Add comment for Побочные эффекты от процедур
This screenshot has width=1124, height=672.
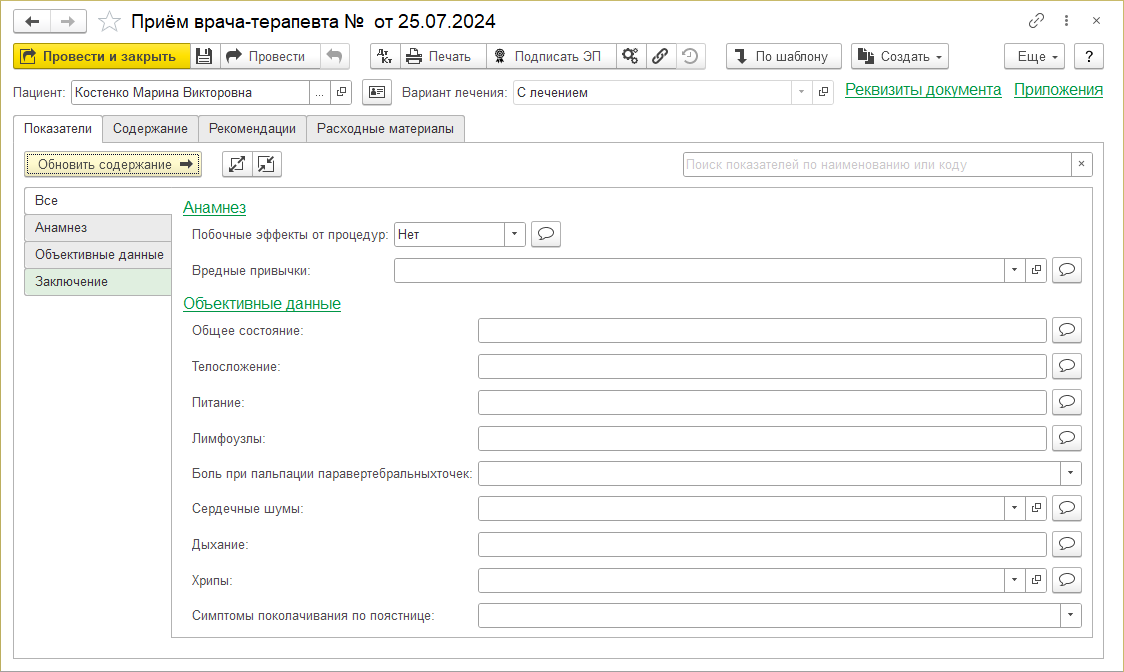(546, 235)
